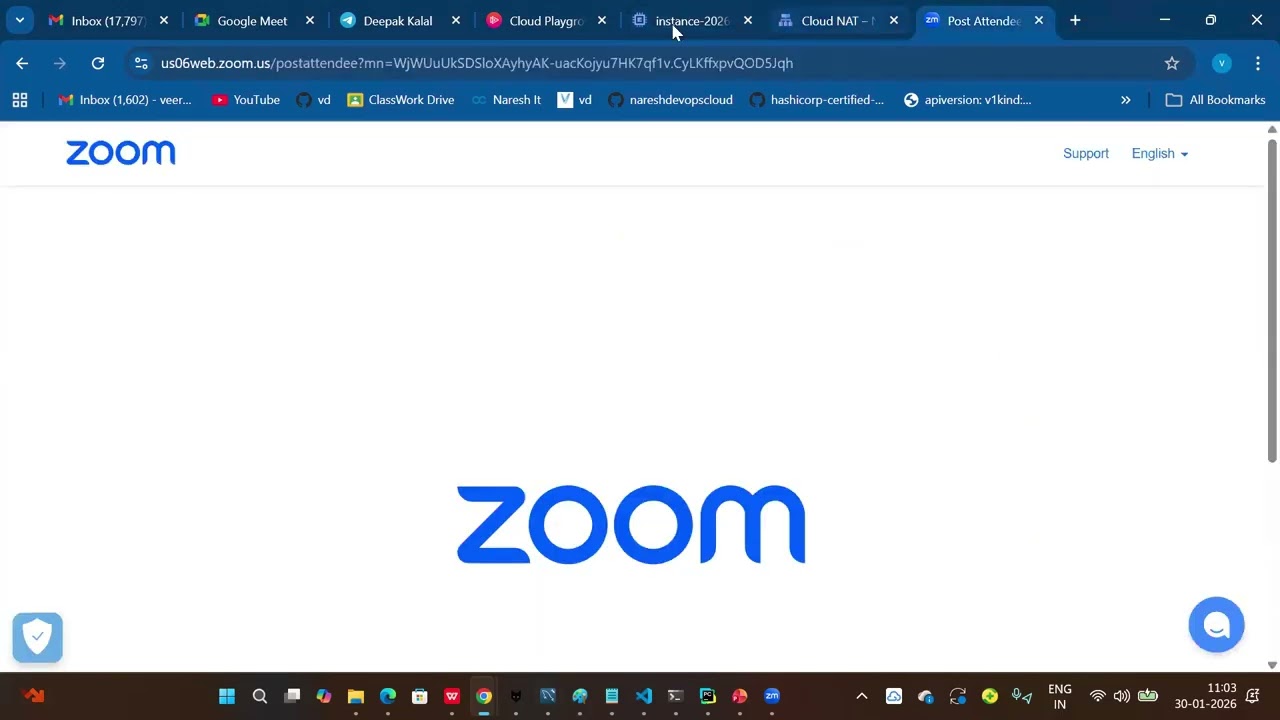Open Windows taskbar search
Screen dimensions: 1280x720
coord(260,696)
